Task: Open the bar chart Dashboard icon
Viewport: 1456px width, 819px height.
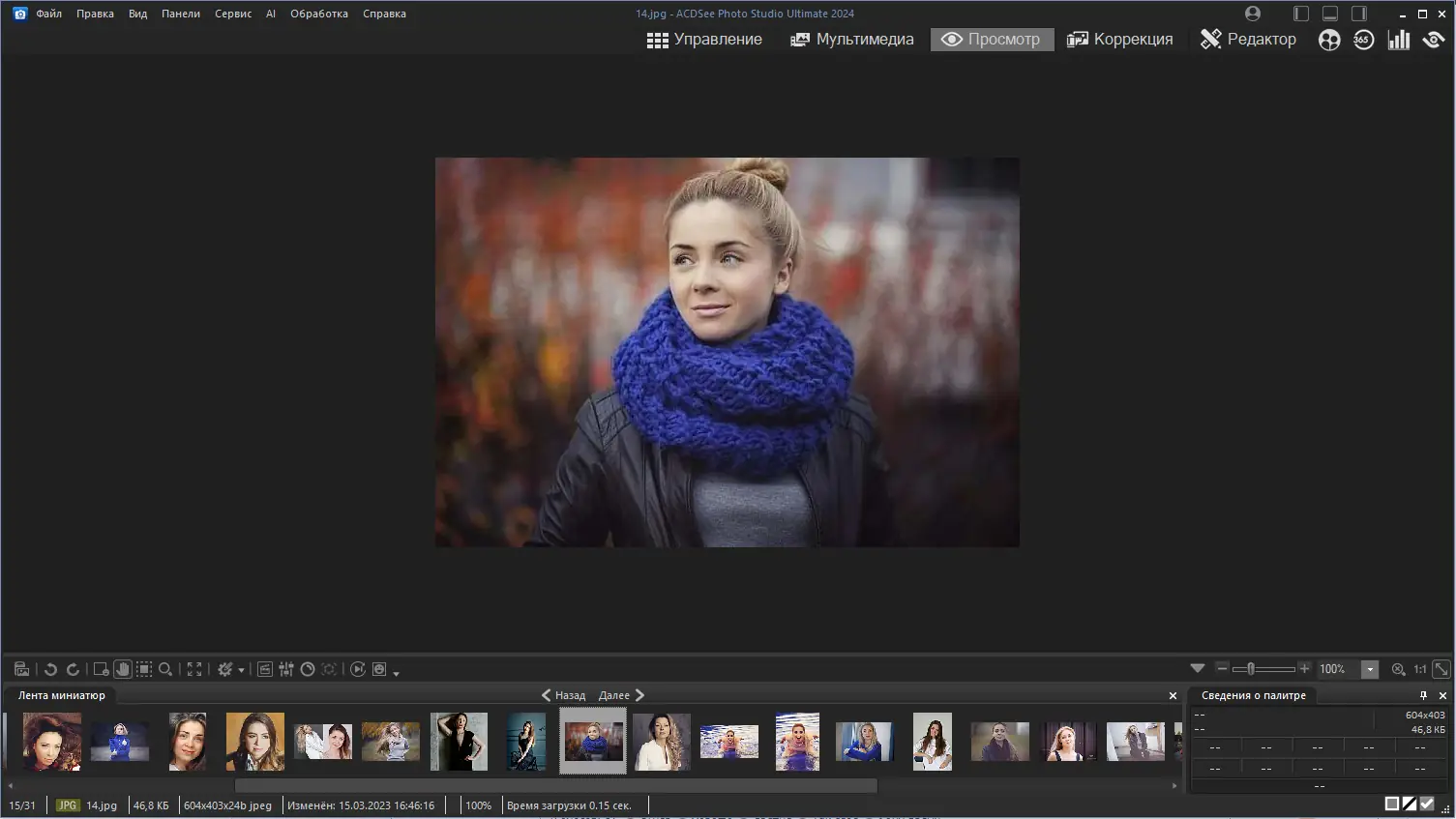Action: click(x=1398, y=40)
